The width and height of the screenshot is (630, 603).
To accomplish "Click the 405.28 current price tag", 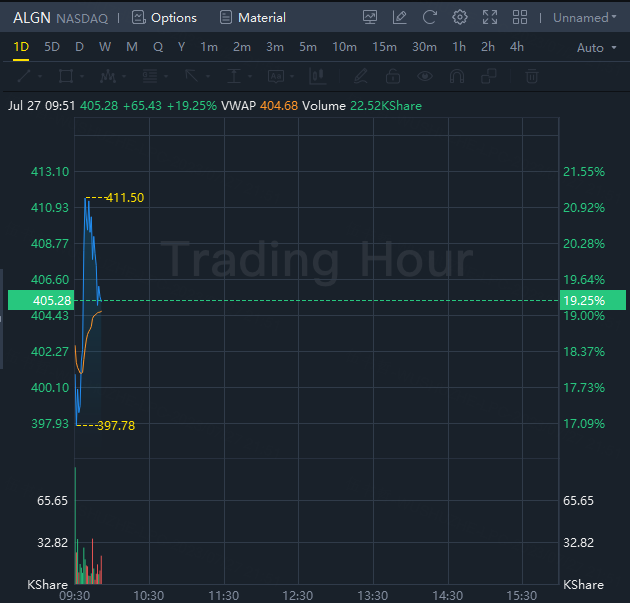I will [41, 300].
